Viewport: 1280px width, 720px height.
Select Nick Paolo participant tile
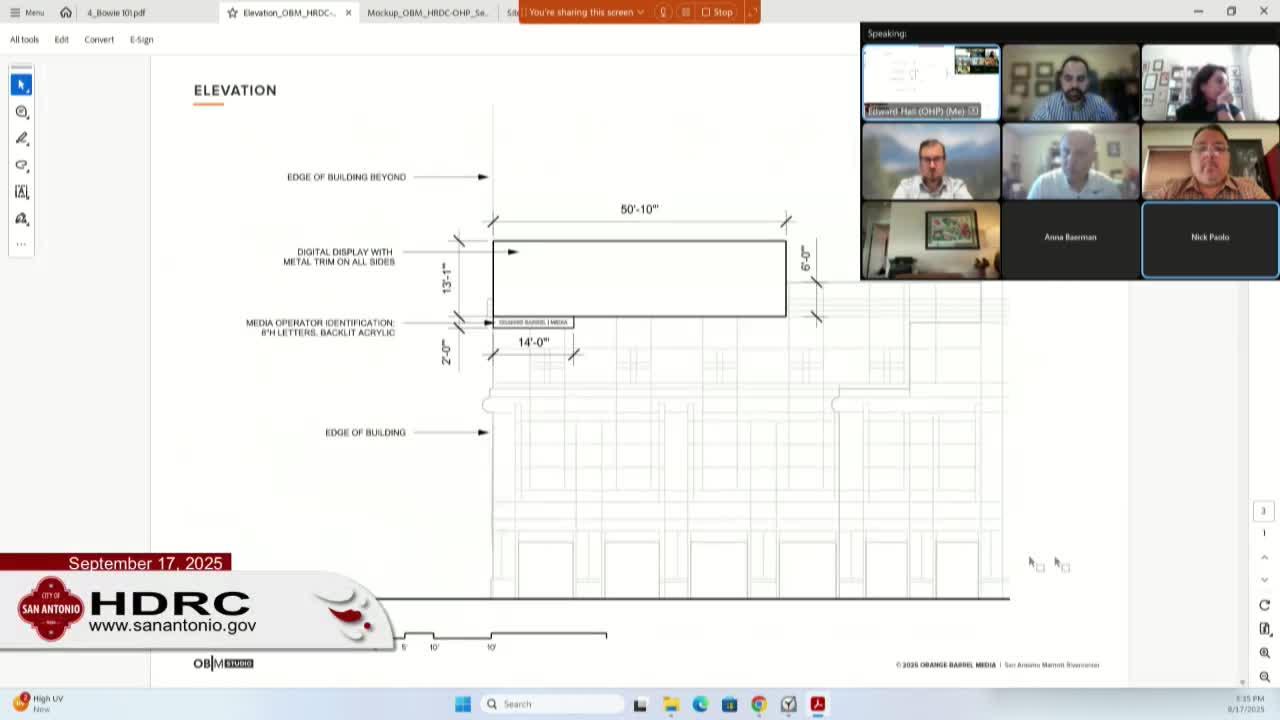pos(1210,238)
